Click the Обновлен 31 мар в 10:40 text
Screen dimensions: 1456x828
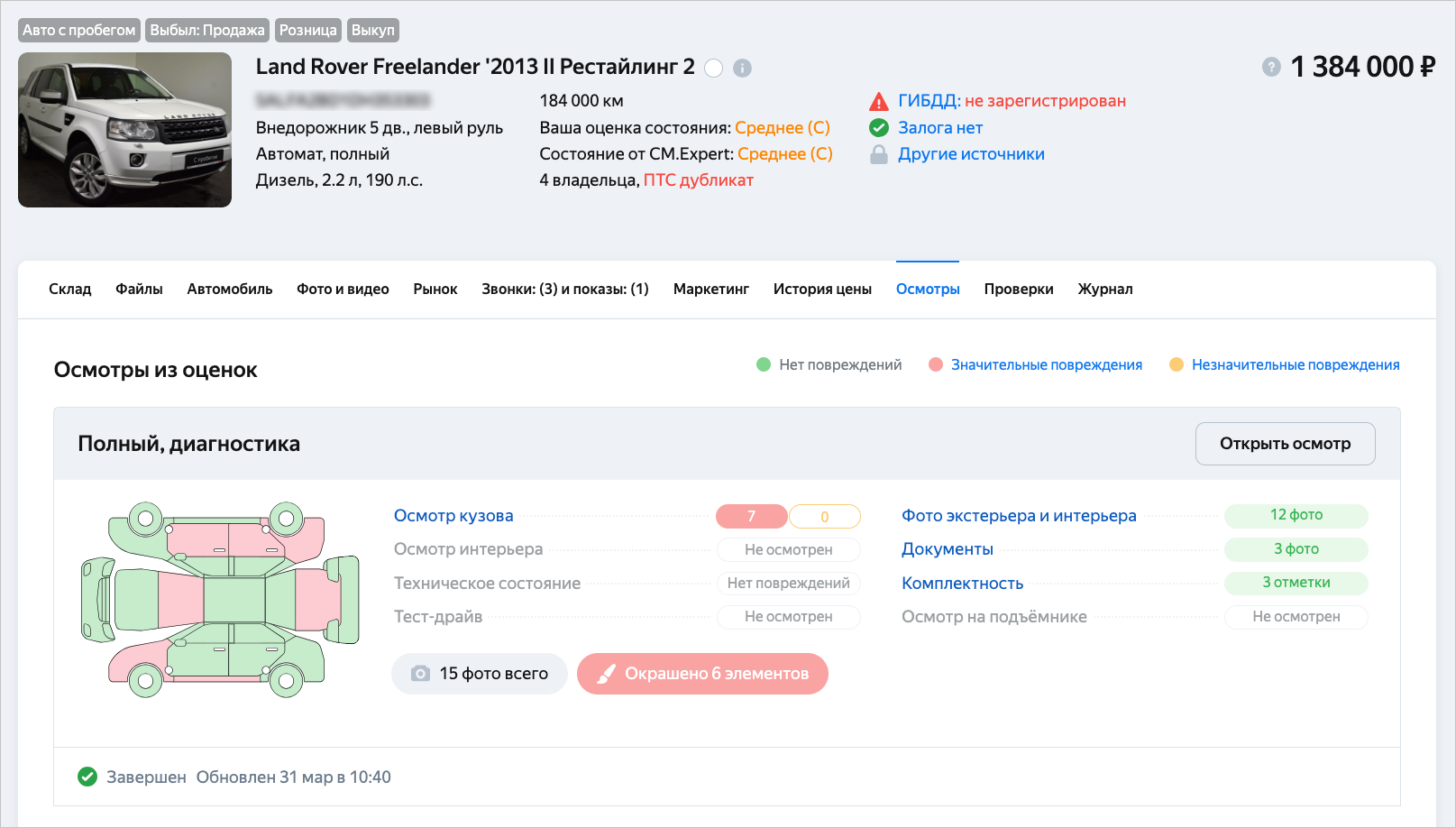click(x=294, y=777)
